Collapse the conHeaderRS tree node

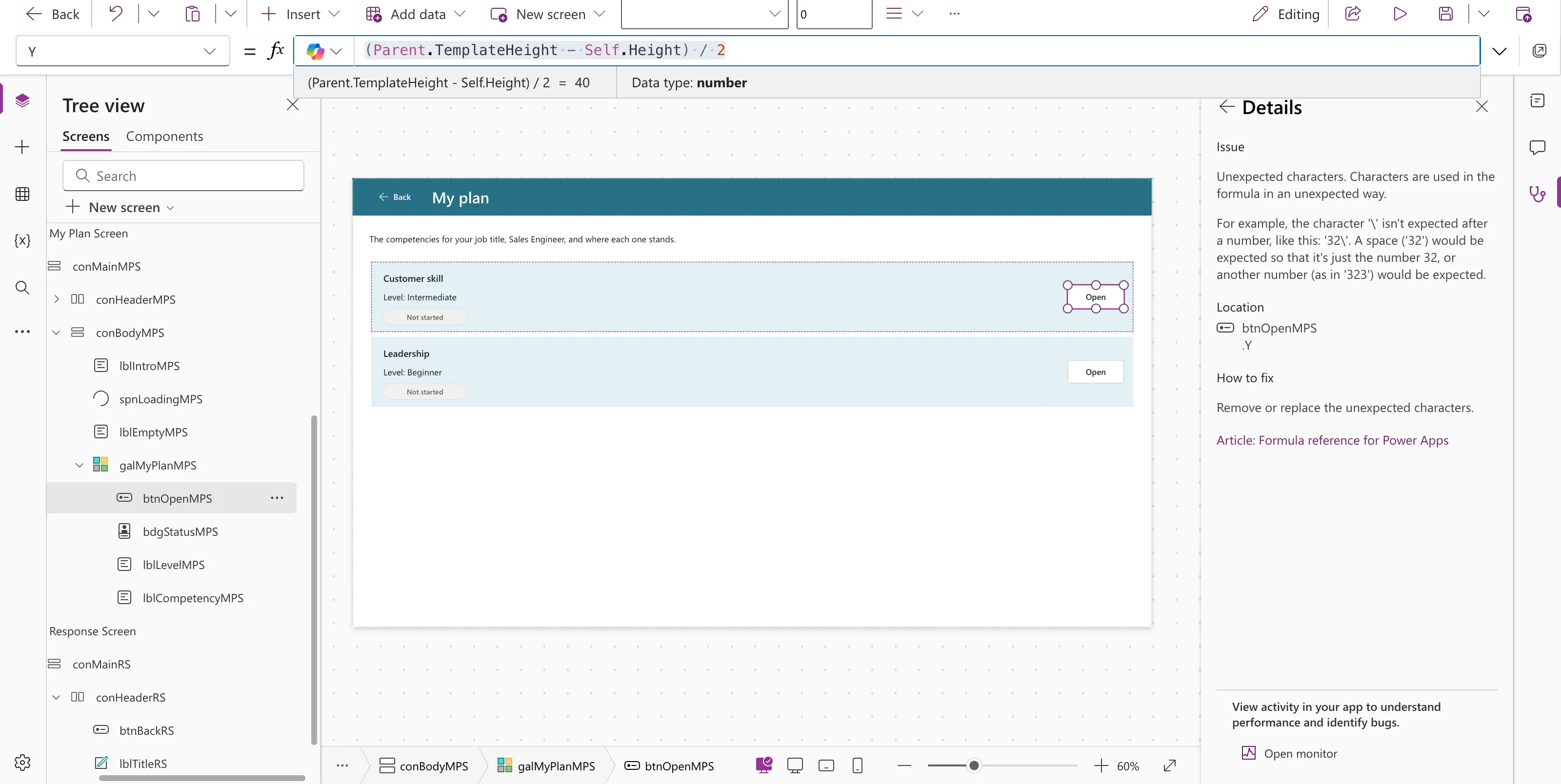(57, 697)
